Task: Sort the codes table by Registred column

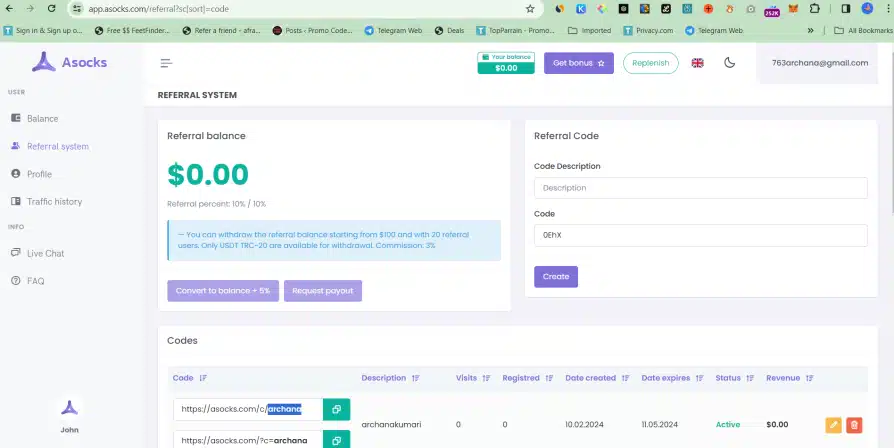Action: click(x=528, y=378)
